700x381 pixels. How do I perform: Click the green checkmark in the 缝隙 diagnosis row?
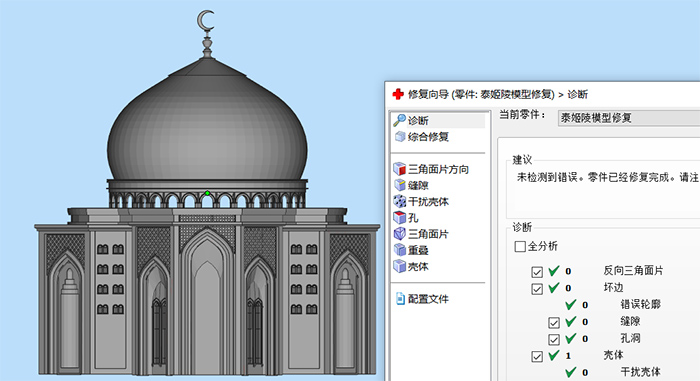coord(571,322)
